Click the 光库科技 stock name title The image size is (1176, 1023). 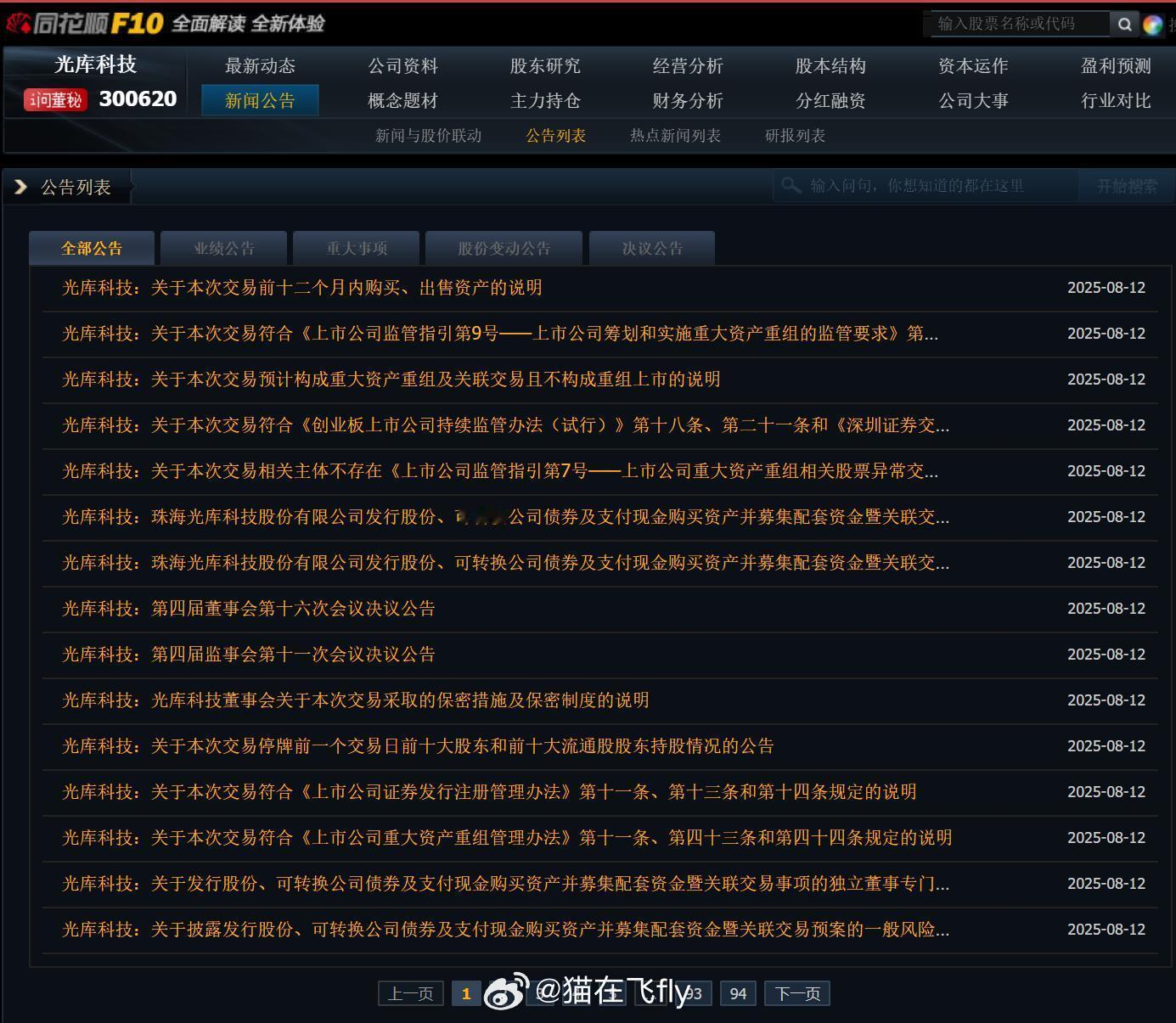(x=95, y=65)
